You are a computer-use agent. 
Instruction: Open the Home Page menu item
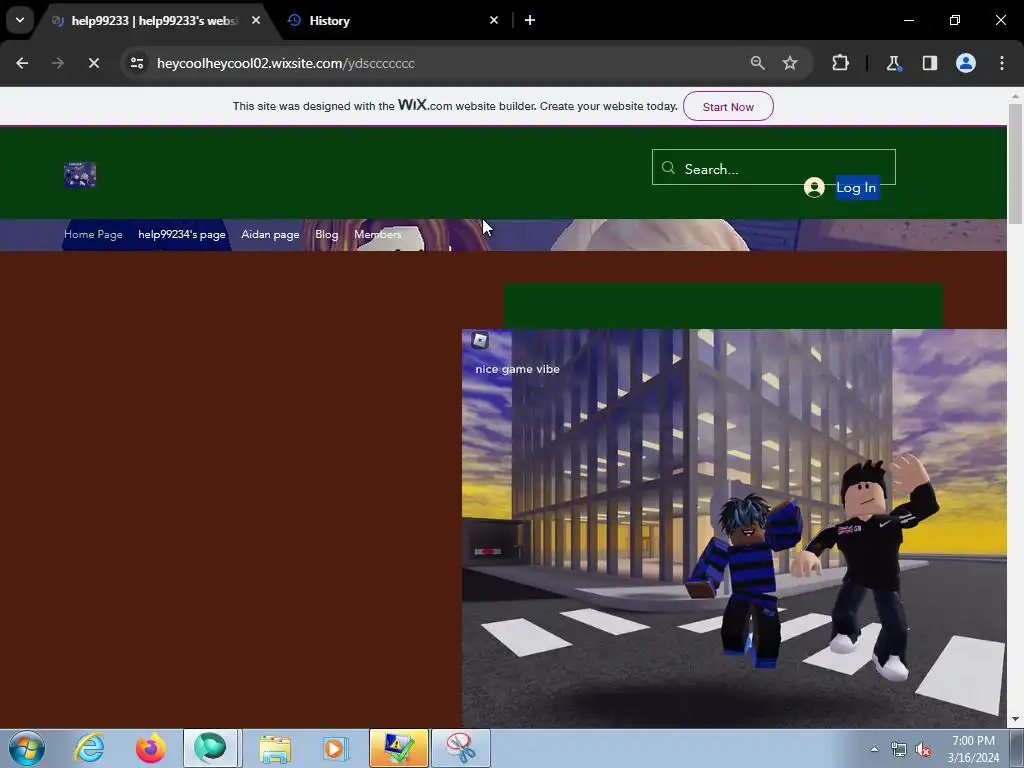coord(93,234)
